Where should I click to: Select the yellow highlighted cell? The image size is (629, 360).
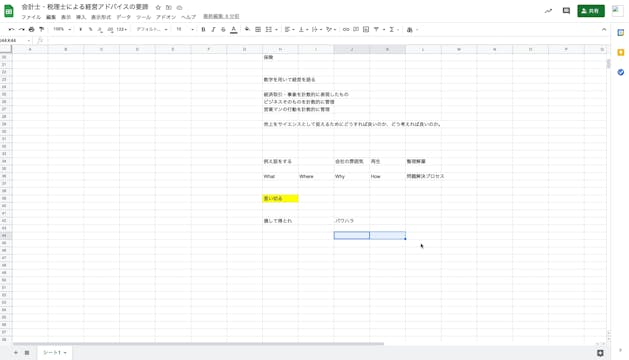(x=280, y=198)
